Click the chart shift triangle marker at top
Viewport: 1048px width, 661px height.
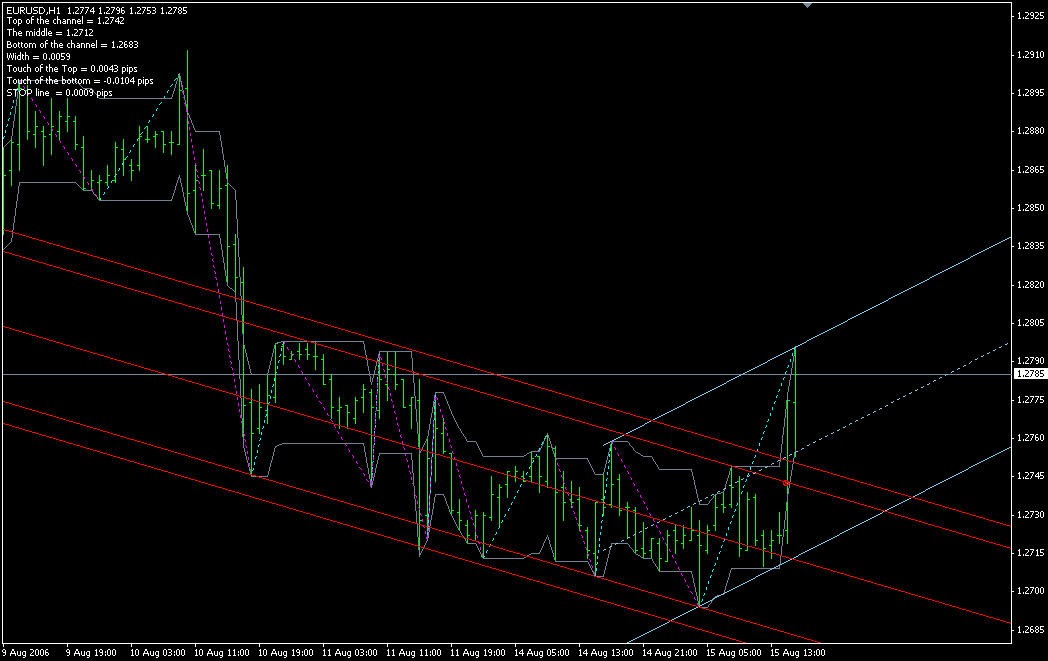coord(807,4)
